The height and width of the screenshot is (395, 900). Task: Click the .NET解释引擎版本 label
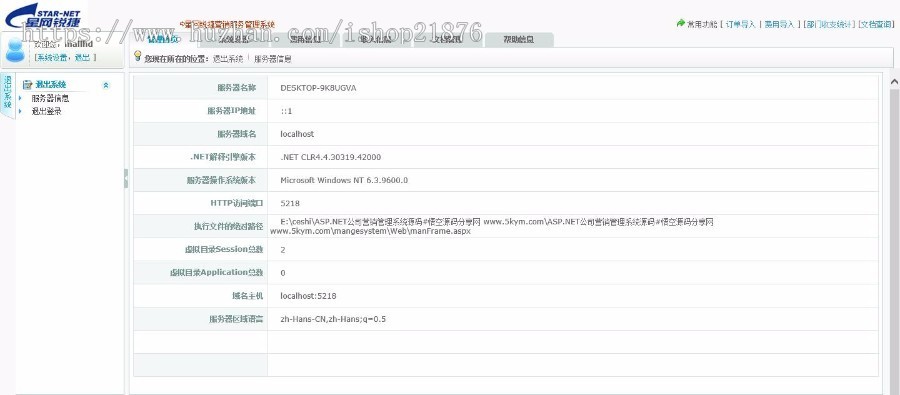click(223, 157)
